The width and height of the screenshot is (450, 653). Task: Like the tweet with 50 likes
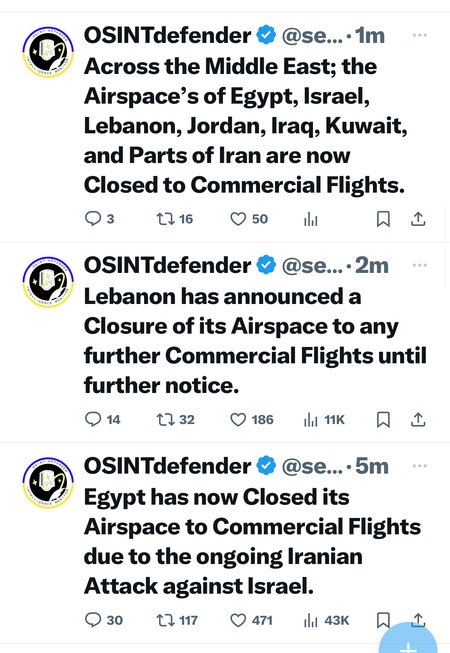(x=249, y=219)
